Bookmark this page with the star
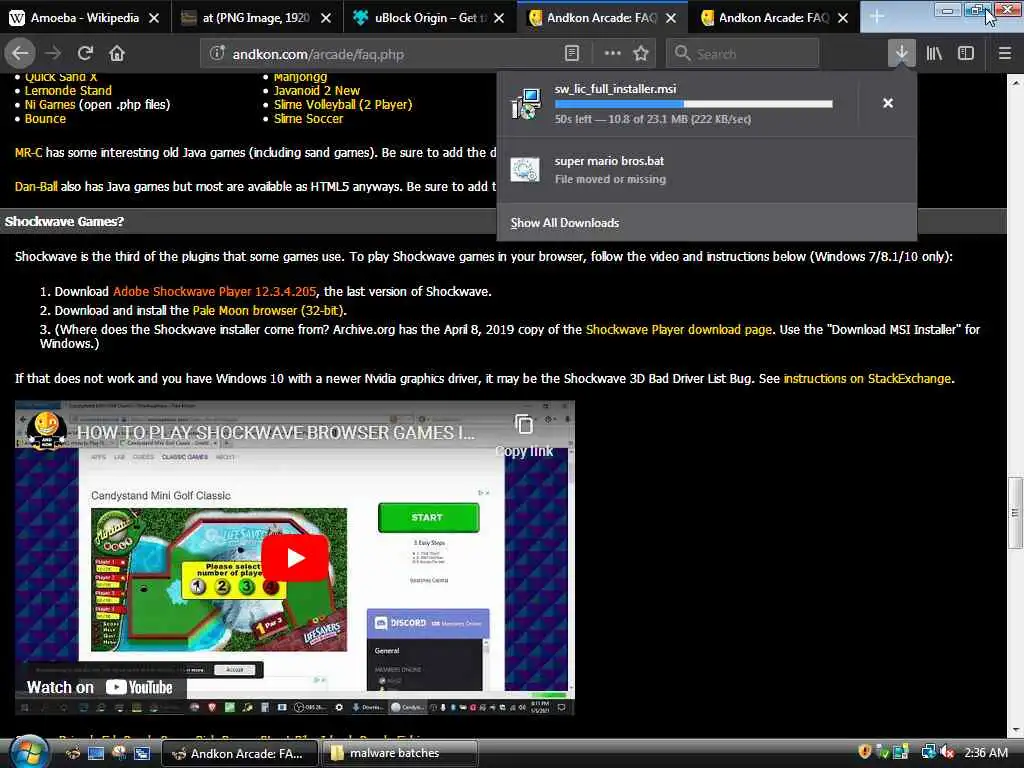 [641, 54]
